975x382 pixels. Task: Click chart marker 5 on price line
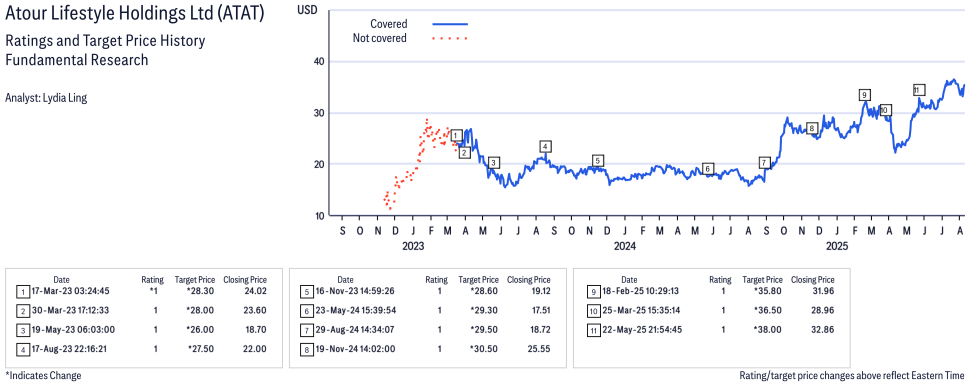[x=598, y=161]
